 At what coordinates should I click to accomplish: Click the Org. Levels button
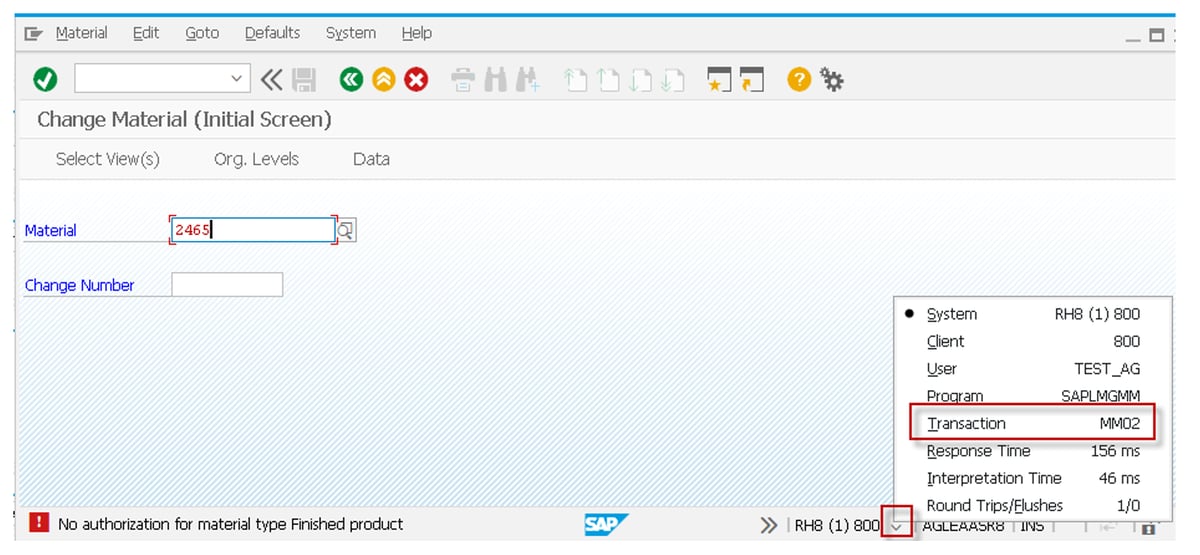tap(256, 159)
